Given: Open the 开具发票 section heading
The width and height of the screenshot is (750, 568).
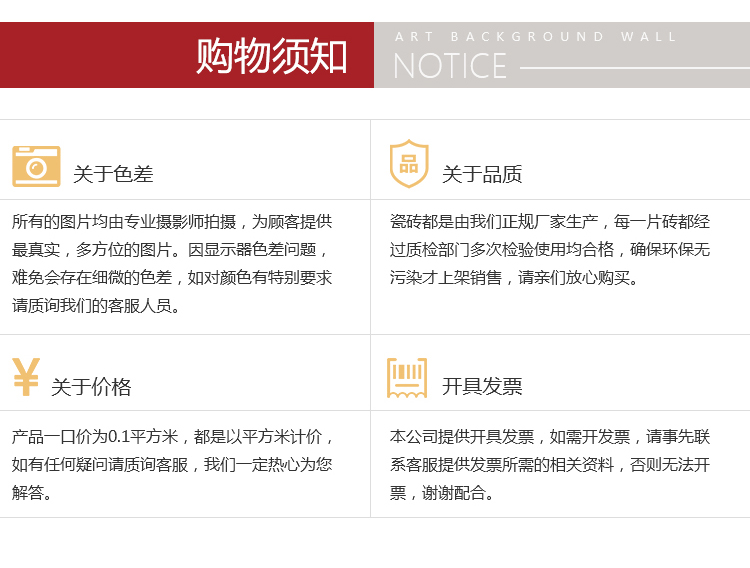Looking at the screenshot, I should [x=482, y=386].
